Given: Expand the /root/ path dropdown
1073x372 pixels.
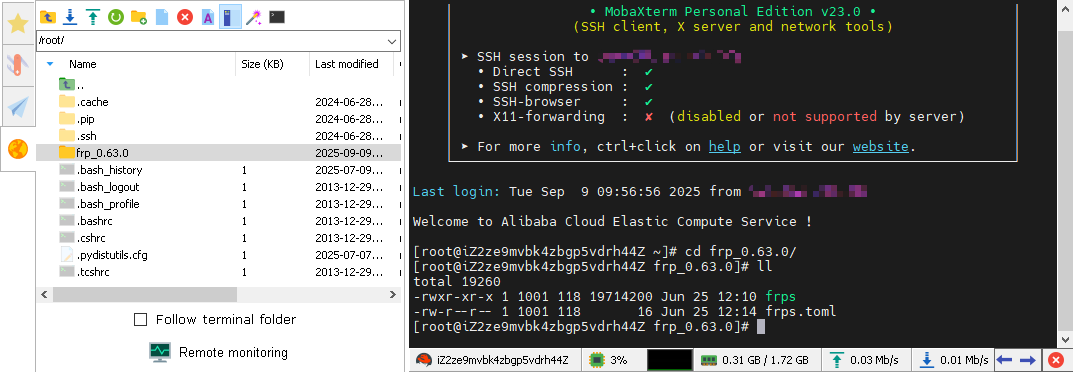Looking at the screenshot, I should pyautogui.click(x=392, y=41).
